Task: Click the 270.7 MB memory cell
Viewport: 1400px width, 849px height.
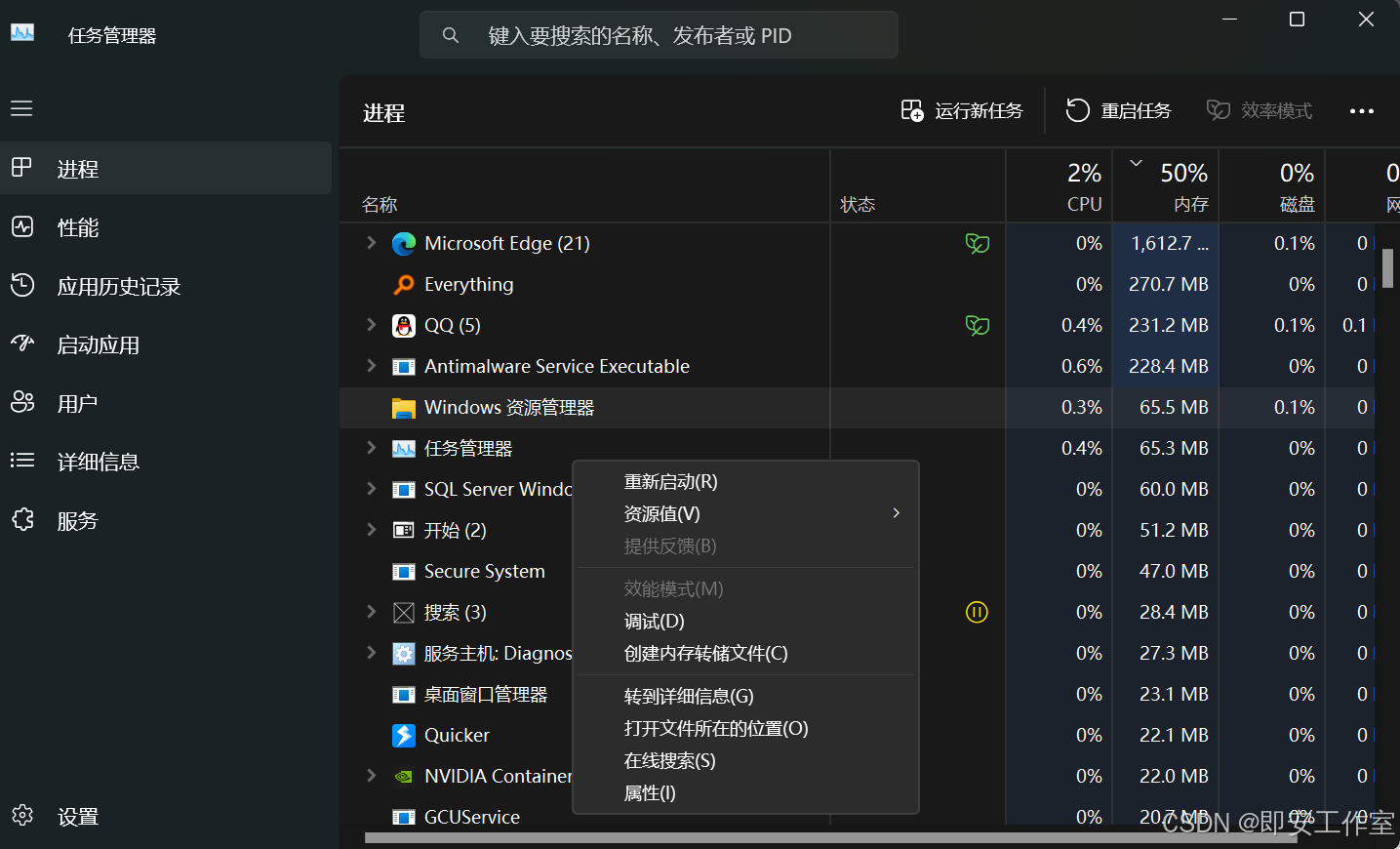Action: pos(1166,285)
